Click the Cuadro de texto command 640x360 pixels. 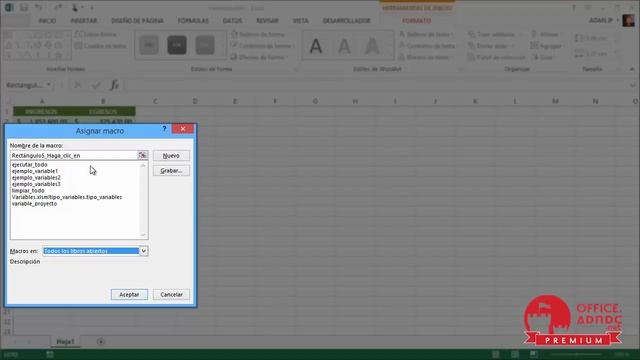(101, 46)
